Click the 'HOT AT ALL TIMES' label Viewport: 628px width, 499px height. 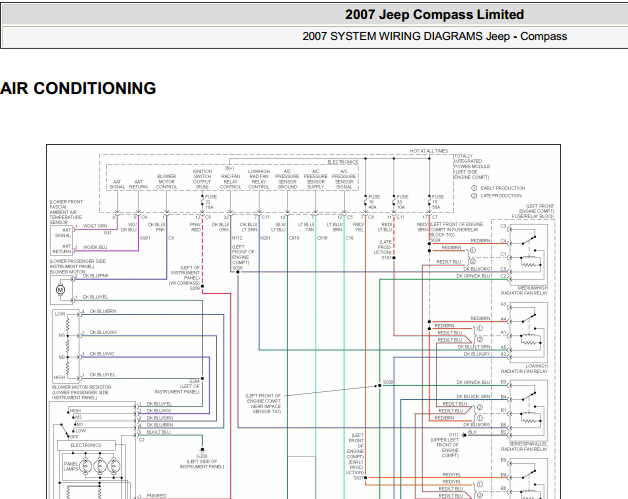point(429,151)
